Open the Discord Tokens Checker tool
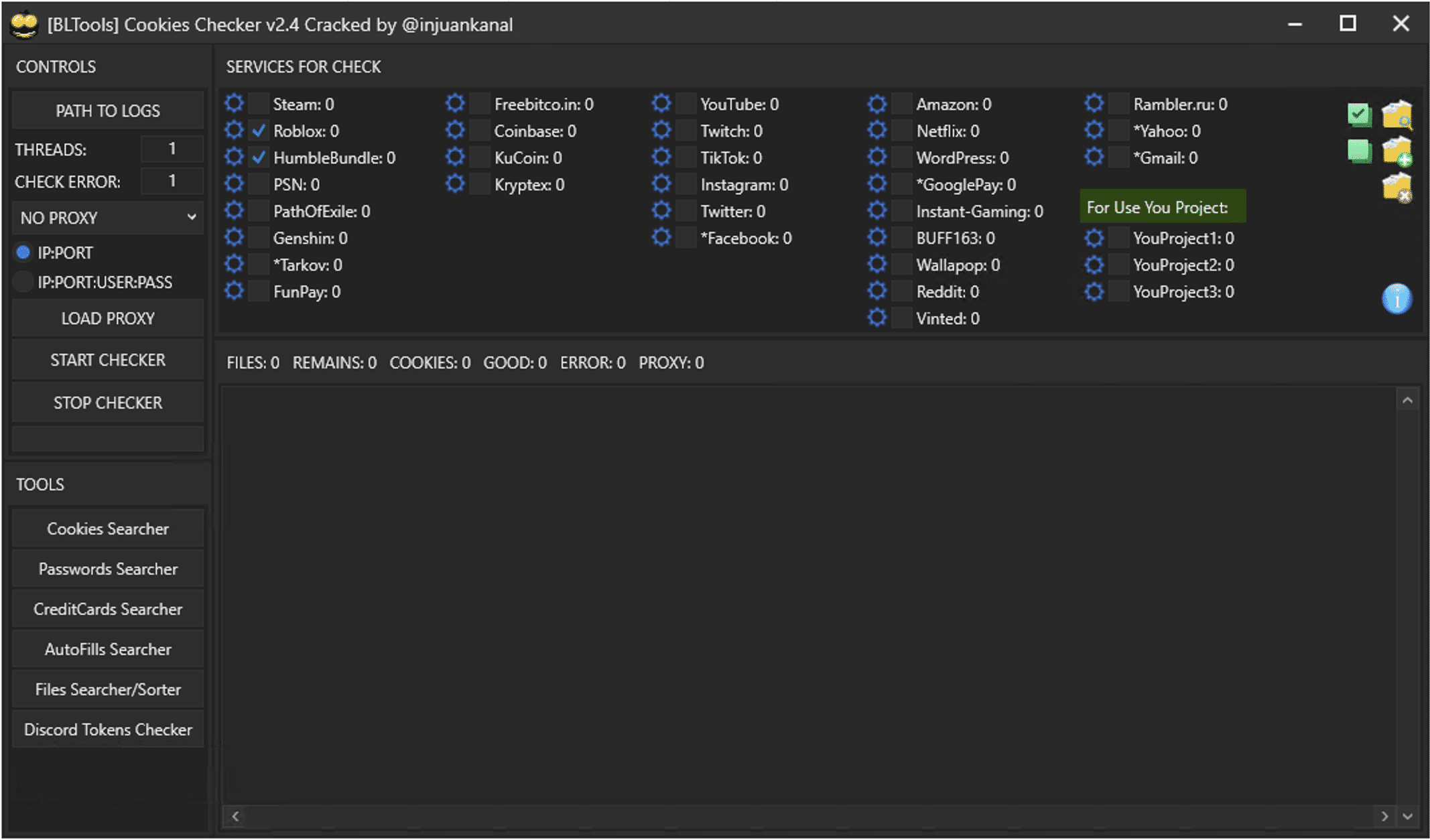This screenshot has width=1430, height=840. click(x=108, y=729)
